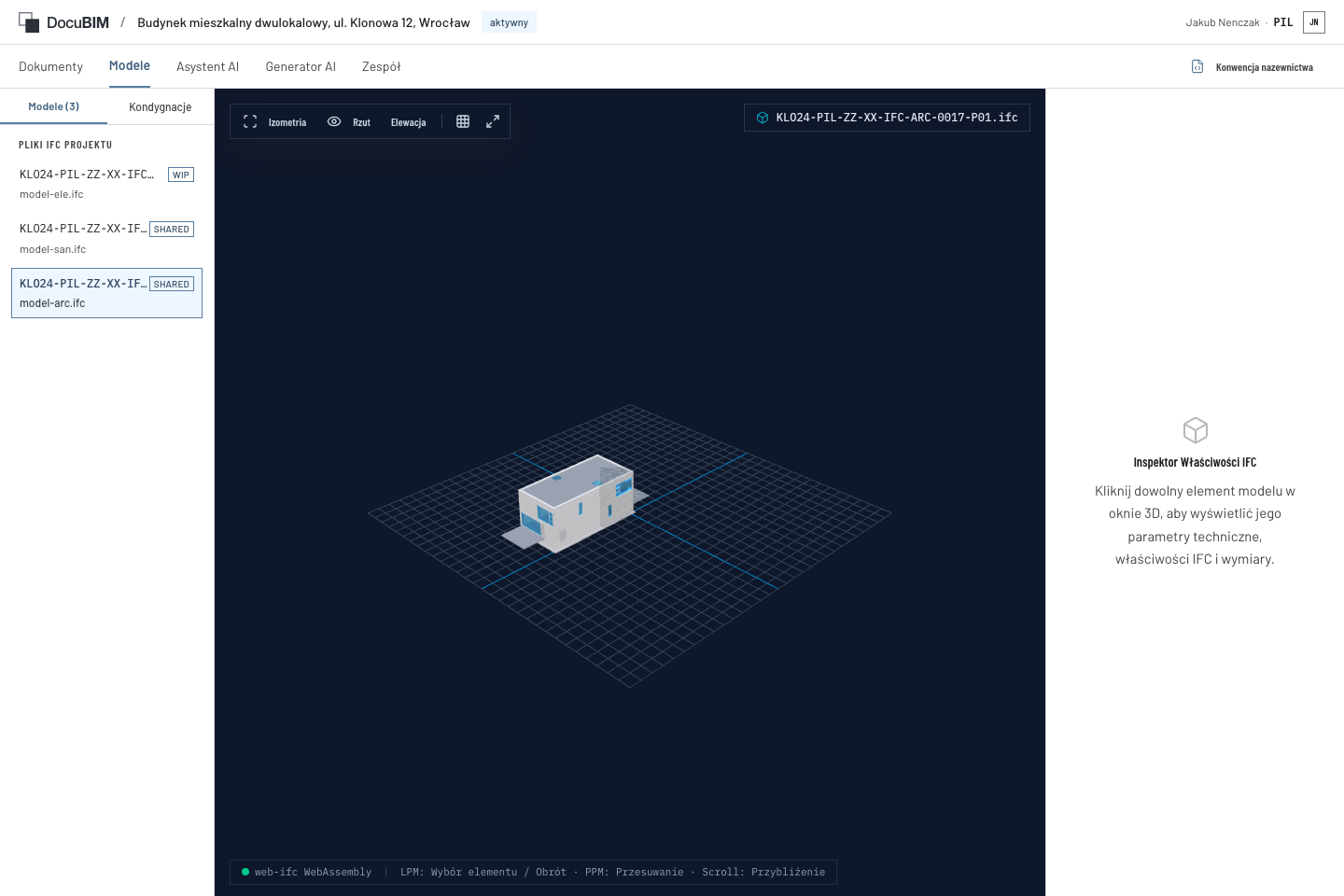This screenshot has height=896, width=1344.
Task: Click the Inspektor Właściwości IFC title
Action: [x=1195, y=462]
